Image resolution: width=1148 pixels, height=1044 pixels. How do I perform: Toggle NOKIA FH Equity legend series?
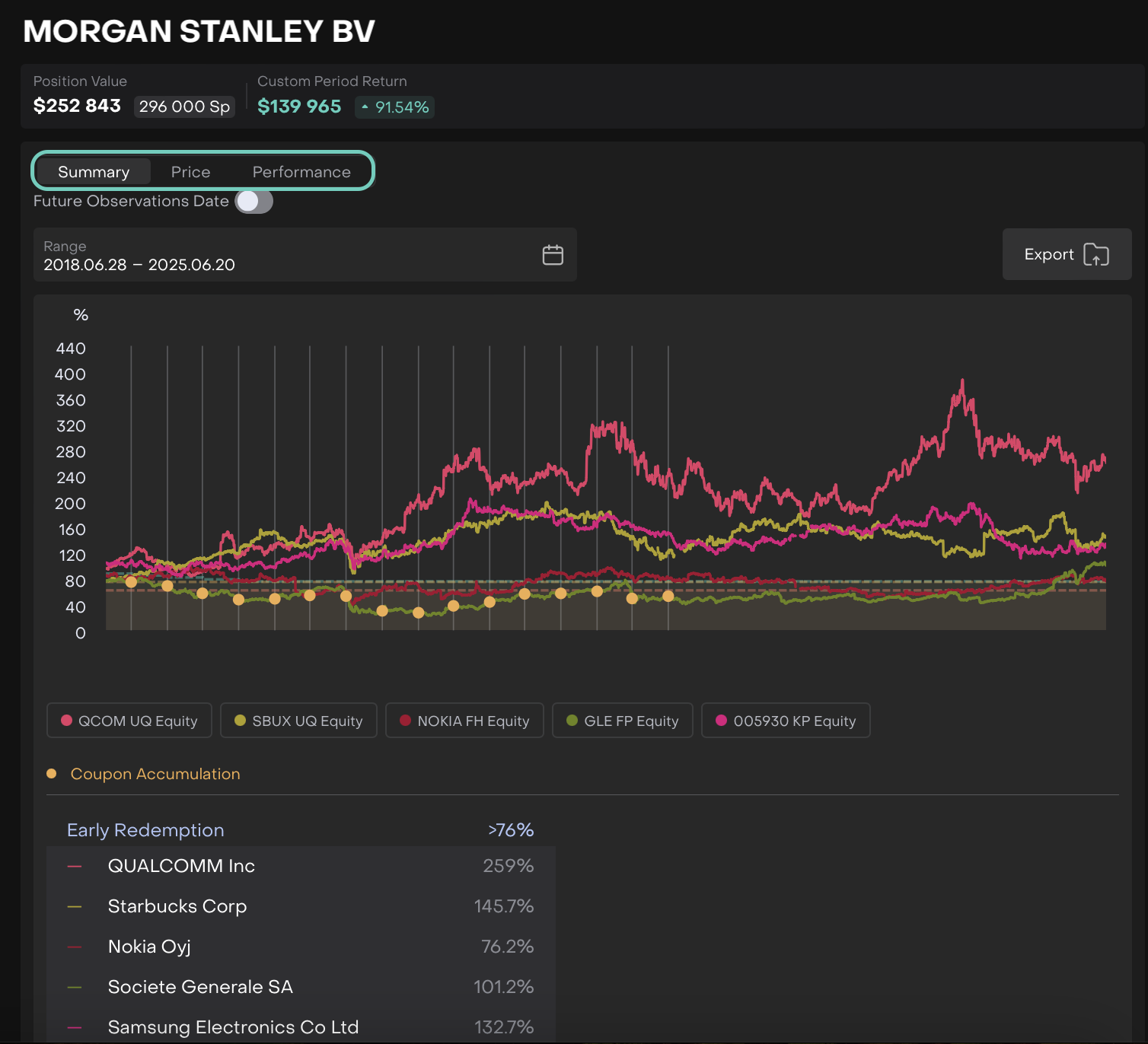(x=464, y=721)
